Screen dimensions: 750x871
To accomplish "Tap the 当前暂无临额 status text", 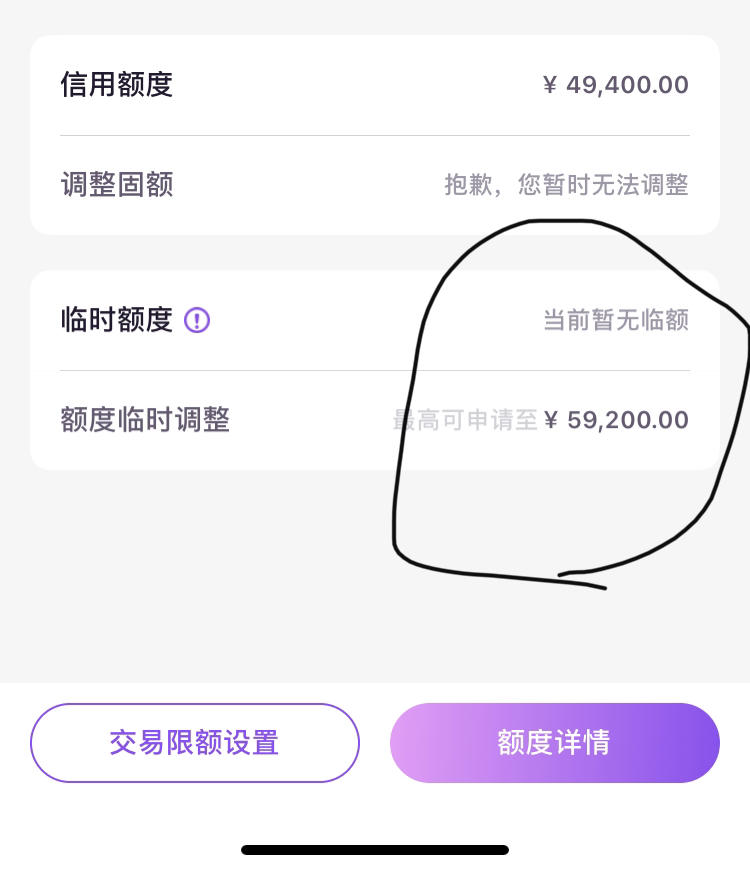I will tap(616, 320).
